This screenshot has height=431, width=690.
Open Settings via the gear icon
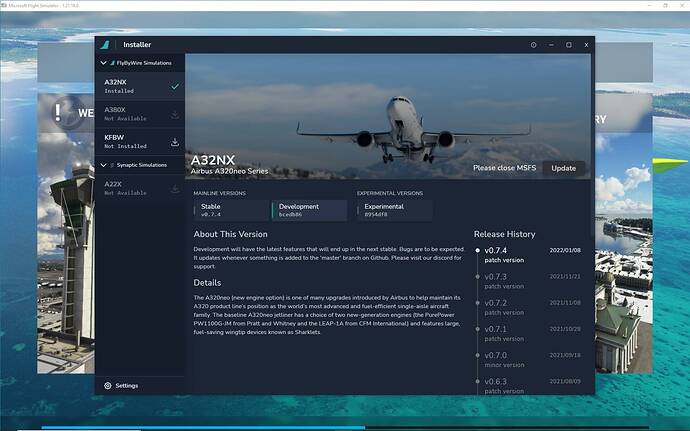[x=107, y=385]
